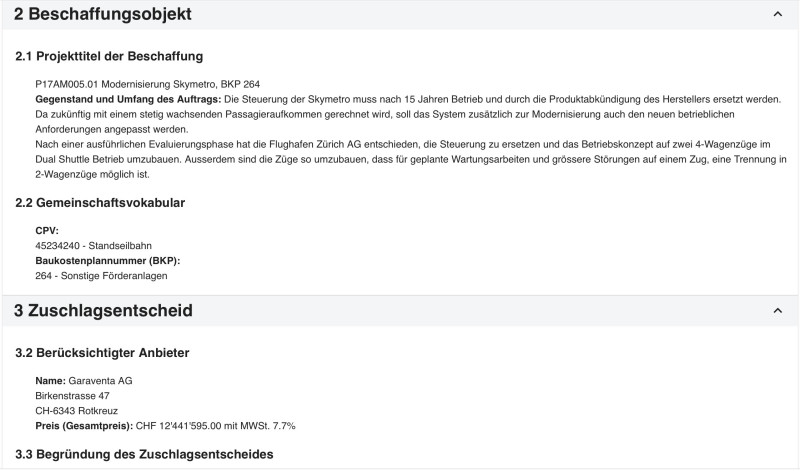Click heading '2.2 Gemeinschaftsvokabular'
Screen dimensions: 800x471
pyautogui.click(x=100, y=203)
